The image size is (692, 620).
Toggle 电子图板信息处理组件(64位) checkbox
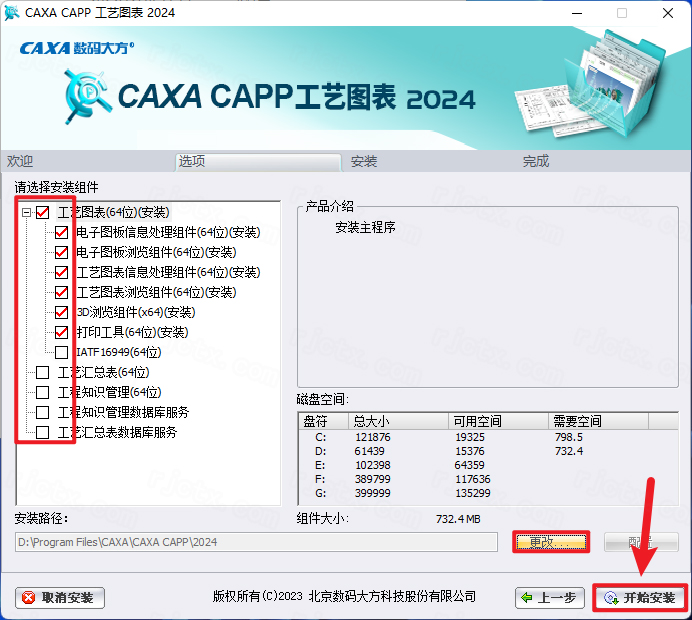tap(62, 232)
